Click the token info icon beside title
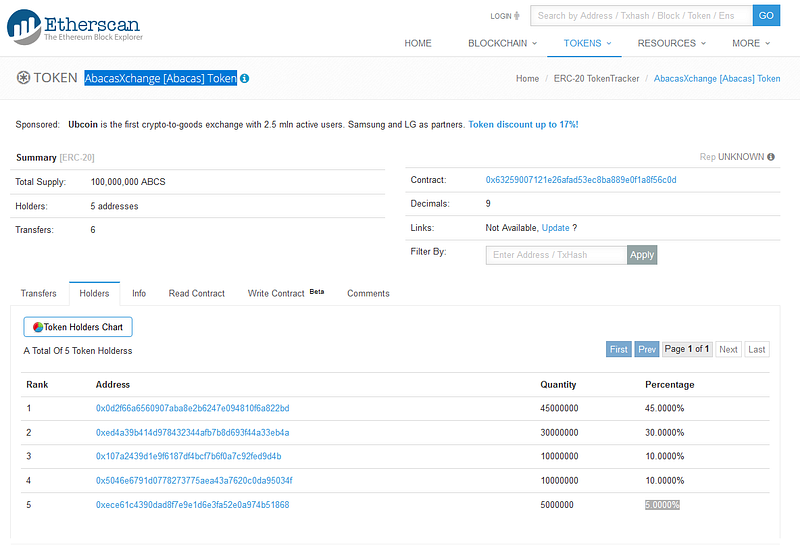 tap(244, 79)
